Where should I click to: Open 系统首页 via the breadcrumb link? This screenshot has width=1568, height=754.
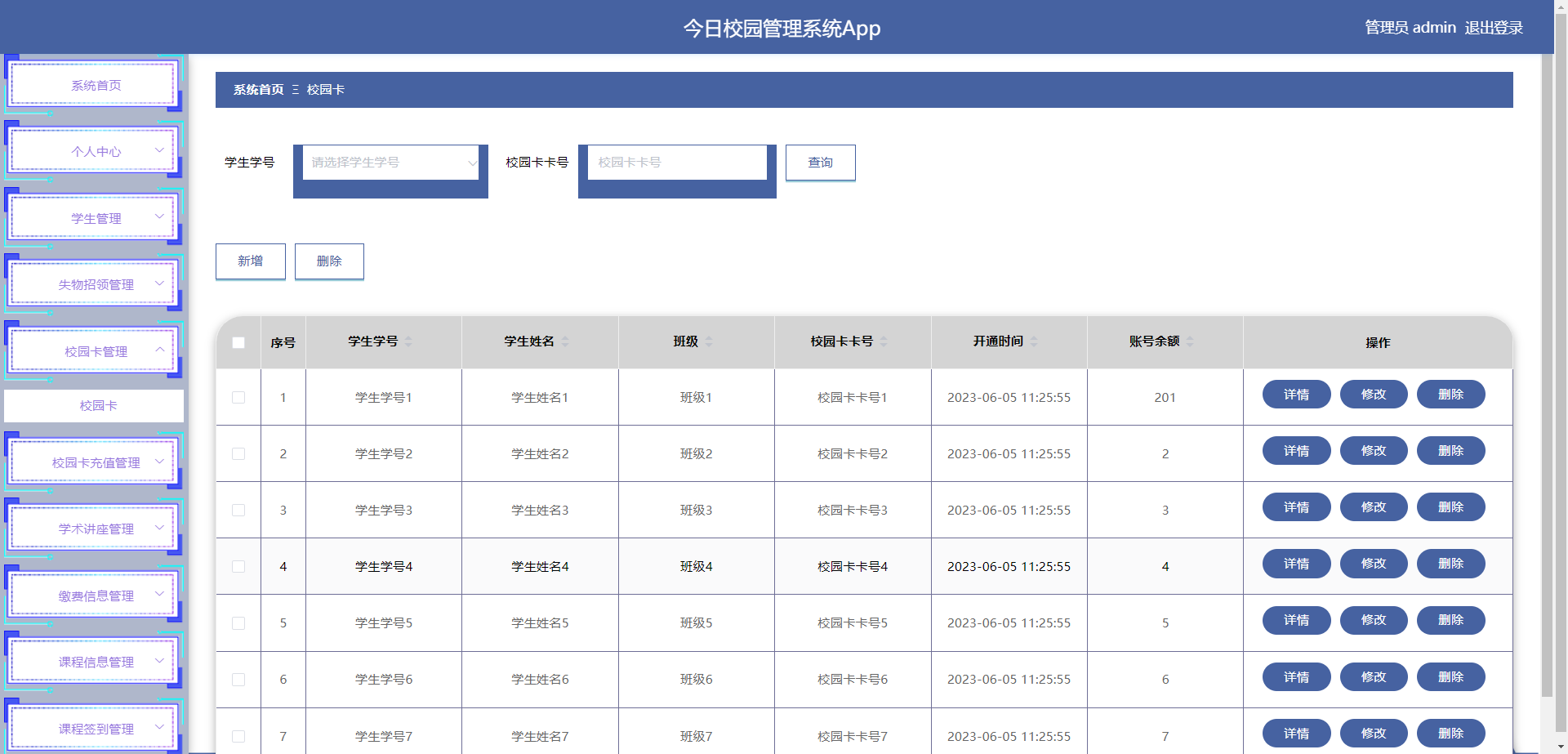256,89
